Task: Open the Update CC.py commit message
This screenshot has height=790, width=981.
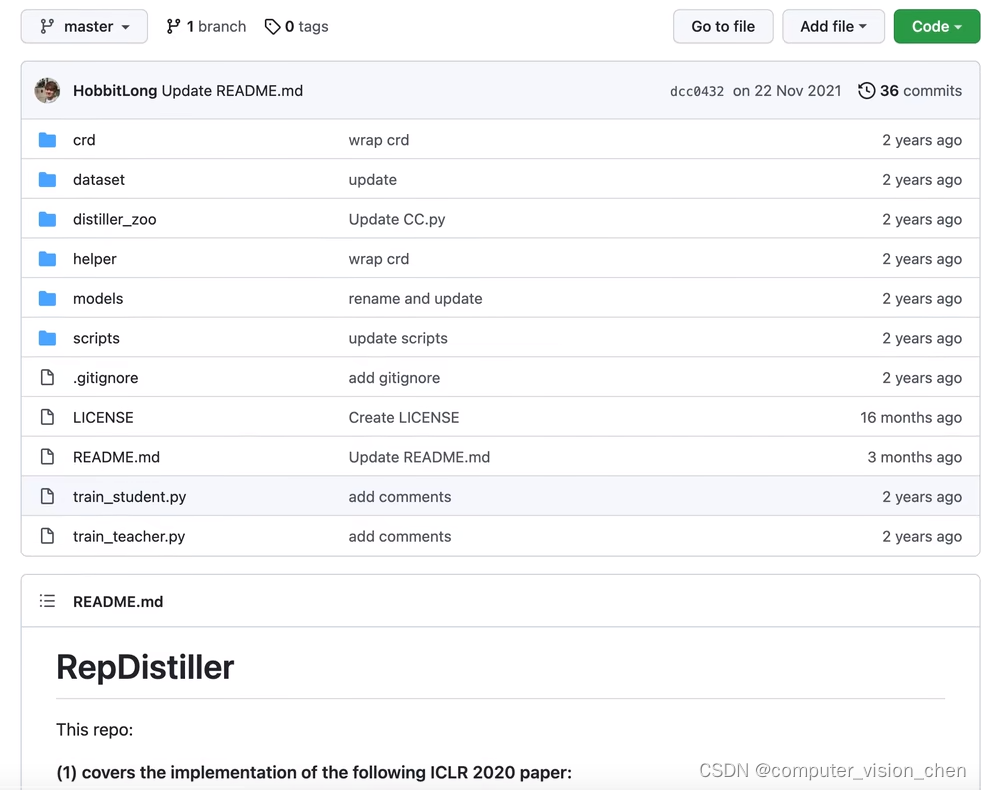Action: 397,220
